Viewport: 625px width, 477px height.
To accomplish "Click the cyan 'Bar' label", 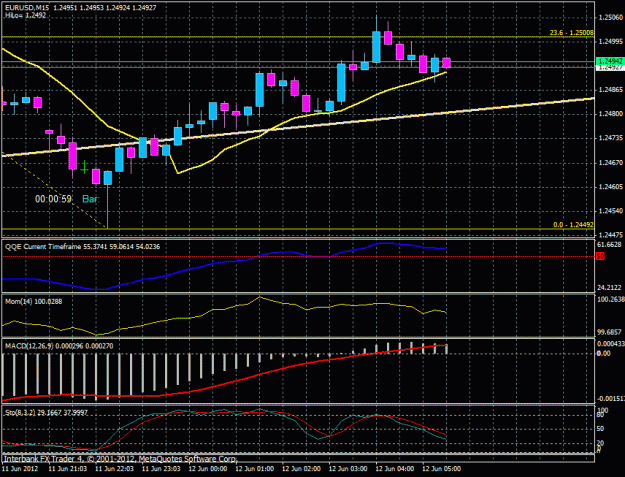I will [x=90, y=199].
